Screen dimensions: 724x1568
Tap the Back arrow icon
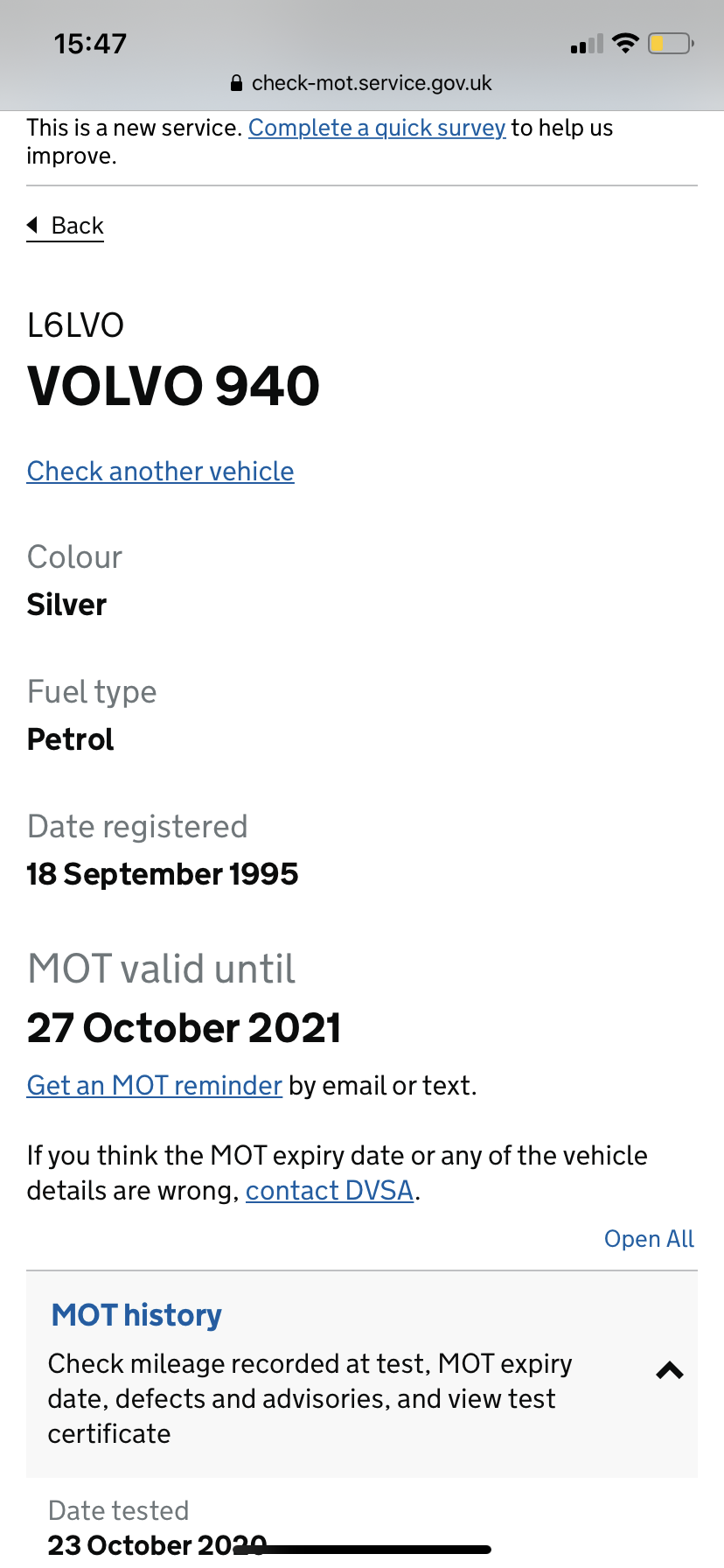(x=32, y=225)
